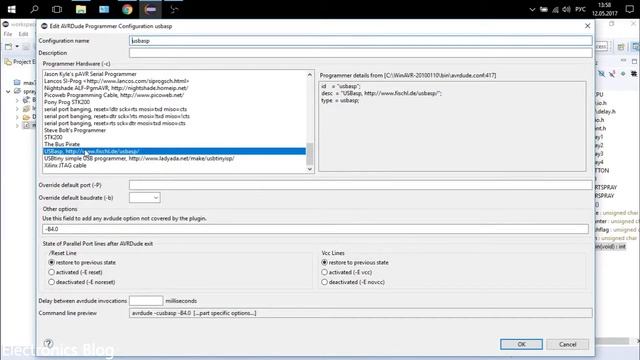The image size is (640, 360).
Task: Click the help question mark icon
Action: point(48,343)
